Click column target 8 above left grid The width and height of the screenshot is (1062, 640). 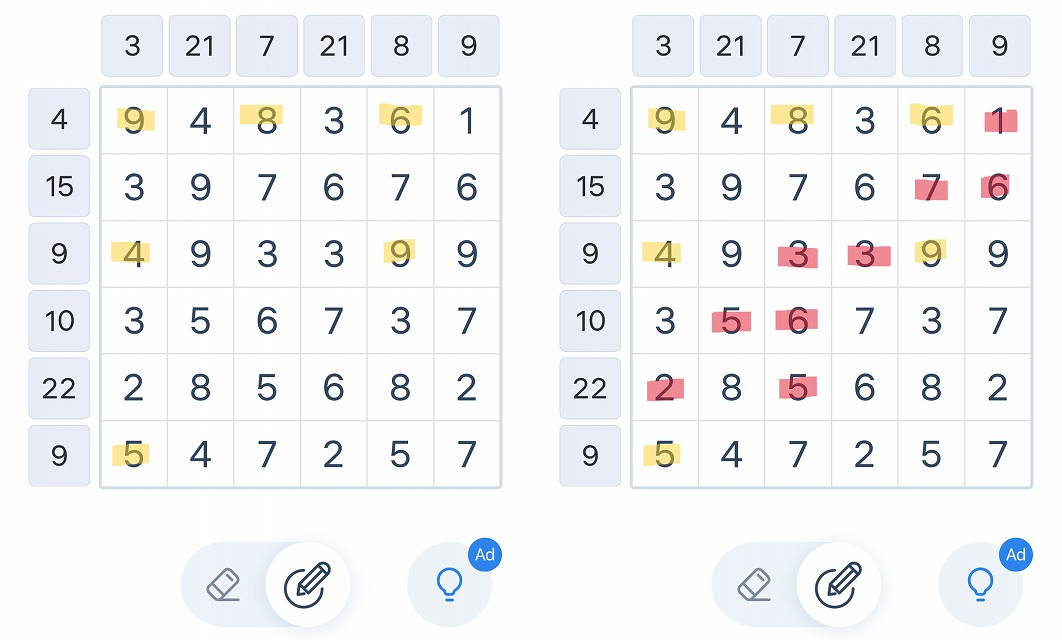pos(401,46)
